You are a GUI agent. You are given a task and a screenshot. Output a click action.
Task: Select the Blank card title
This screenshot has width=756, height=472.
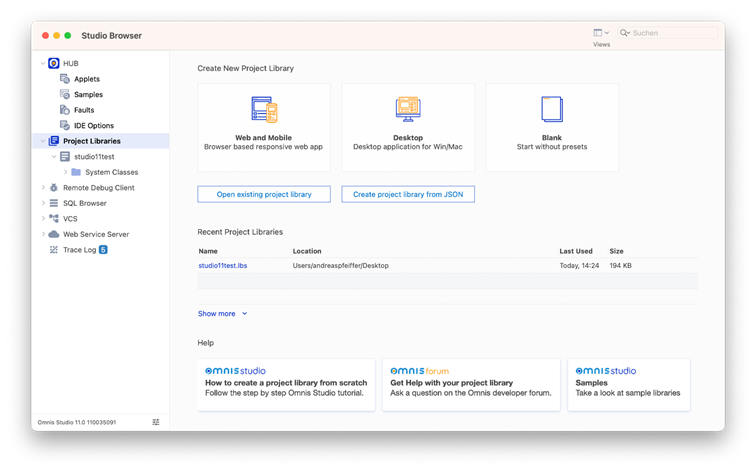tap(552, 137)
